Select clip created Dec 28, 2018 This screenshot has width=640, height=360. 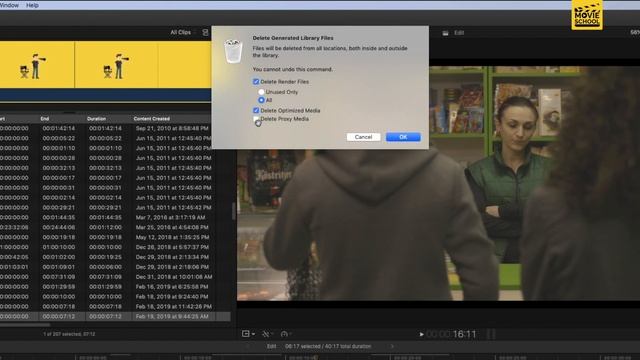pyautogui.click(x=115, y=247)
